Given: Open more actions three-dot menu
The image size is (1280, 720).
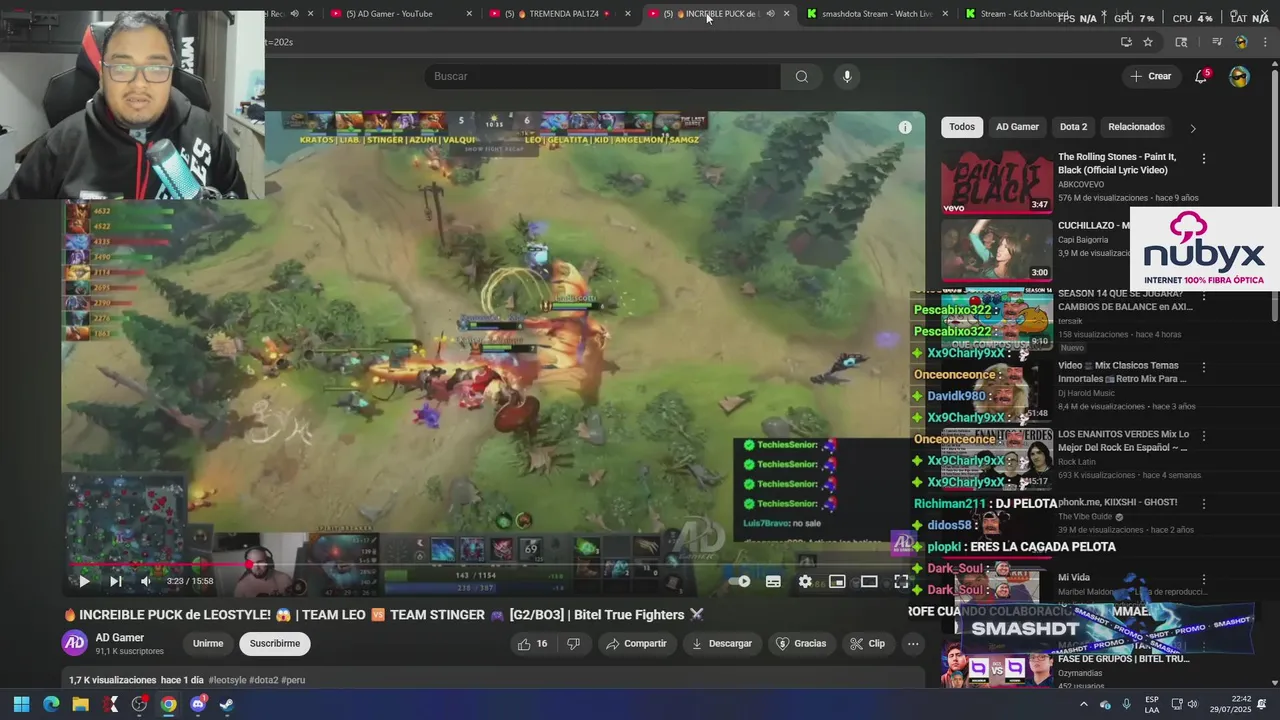Looking at the screenshot, I should click(913, 644).
